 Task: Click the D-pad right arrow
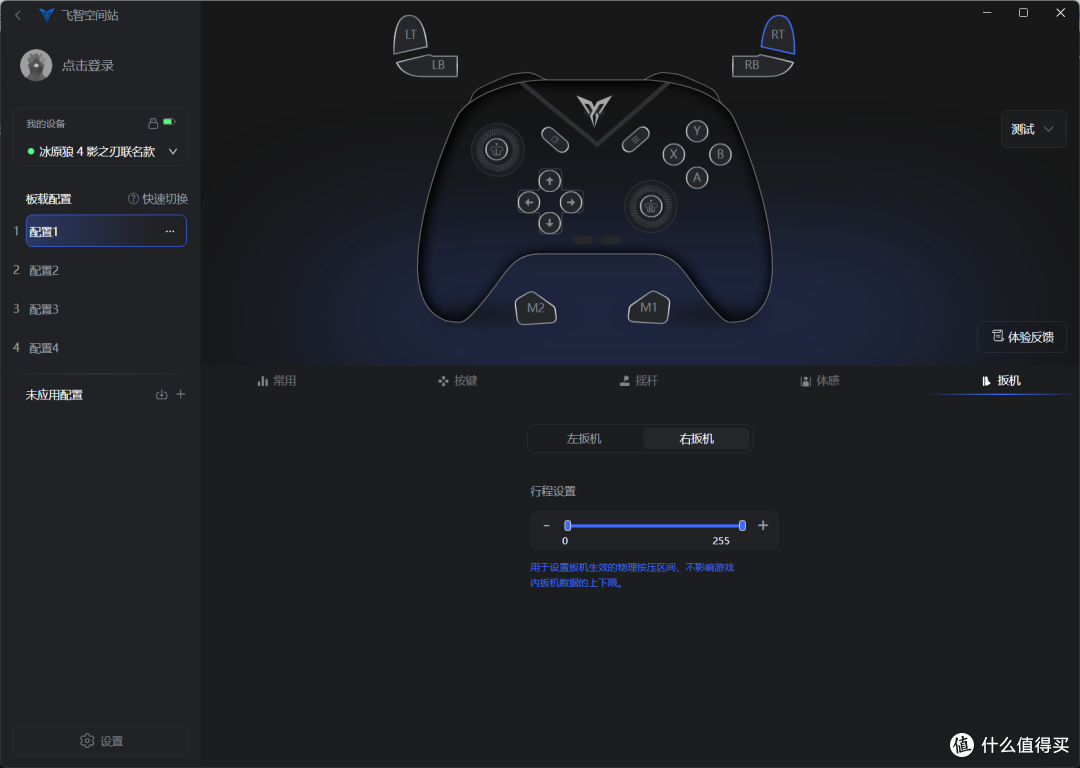[571, 203]
